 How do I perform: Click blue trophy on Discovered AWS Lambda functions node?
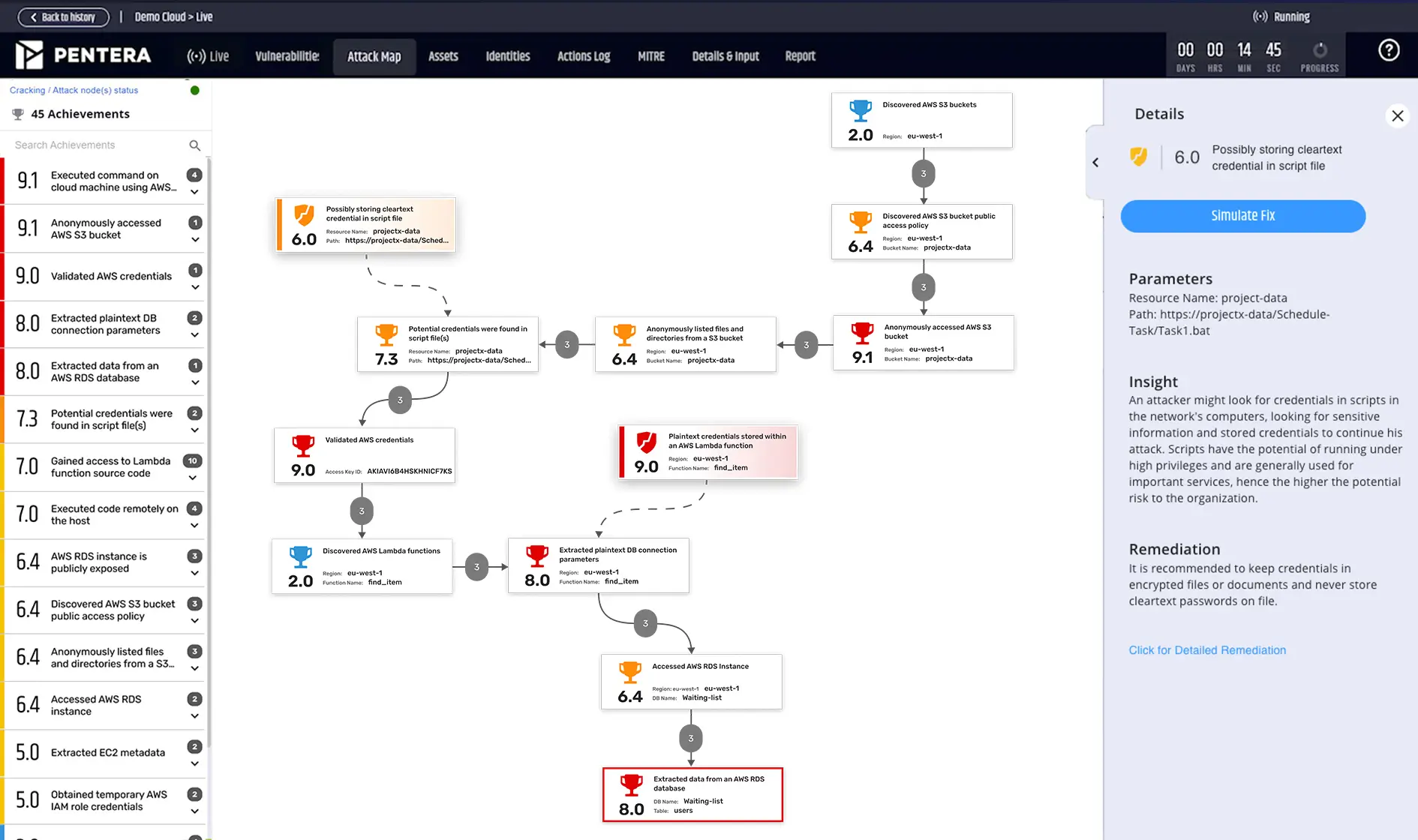click(300, 556)
